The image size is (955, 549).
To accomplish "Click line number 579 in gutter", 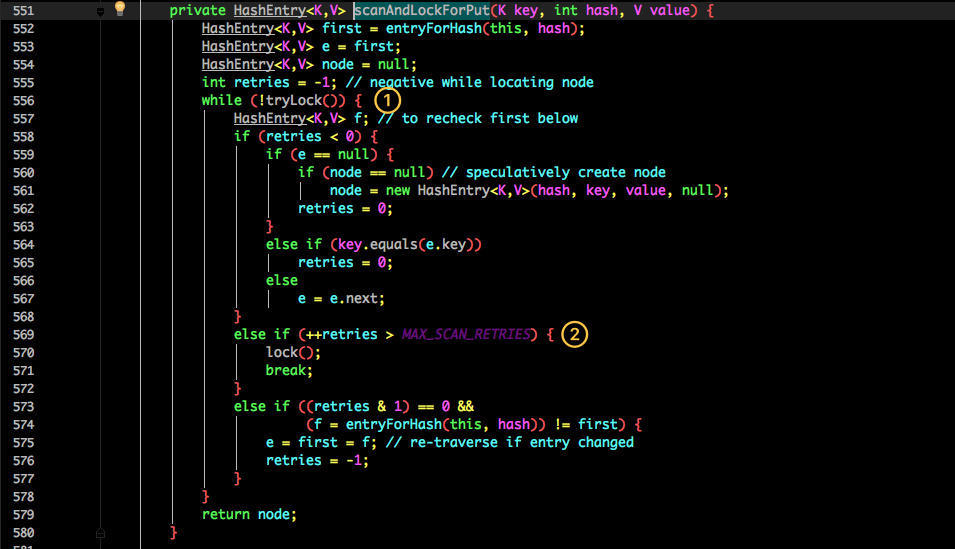I will [x=24, y=514].
